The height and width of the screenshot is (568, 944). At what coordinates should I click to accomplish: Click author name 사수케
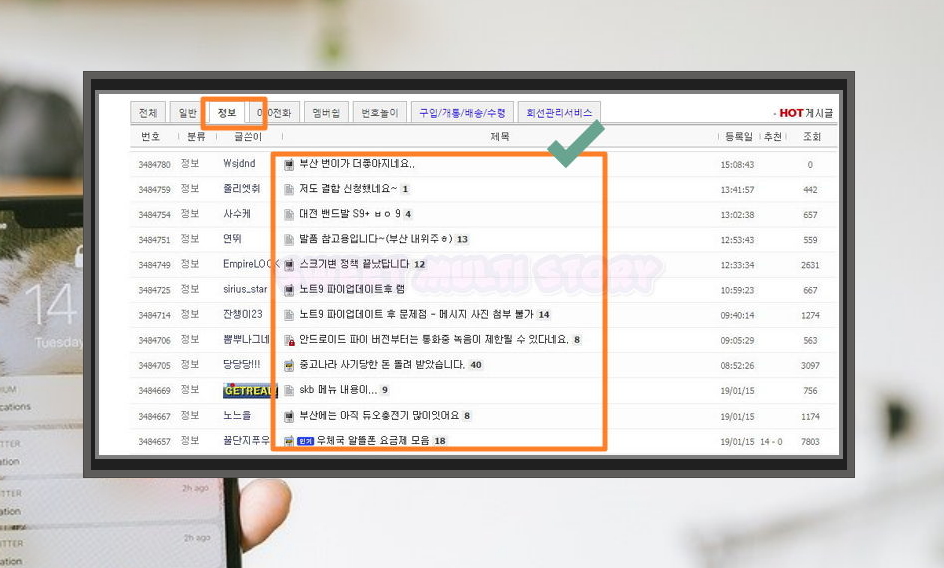point(237,214)
